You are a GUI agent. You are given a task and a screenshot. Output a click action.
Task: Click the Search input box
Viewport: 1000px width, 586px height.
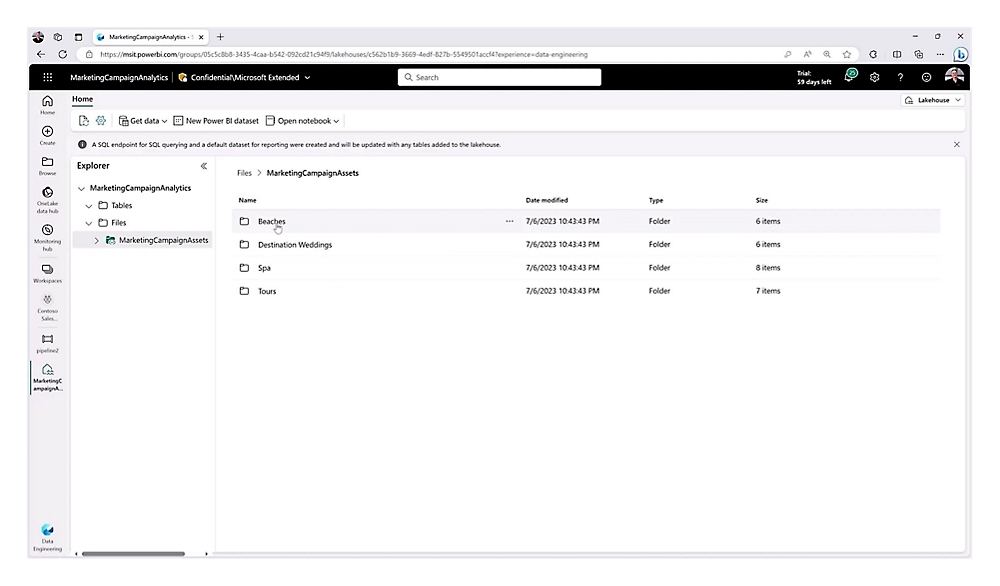499,77
